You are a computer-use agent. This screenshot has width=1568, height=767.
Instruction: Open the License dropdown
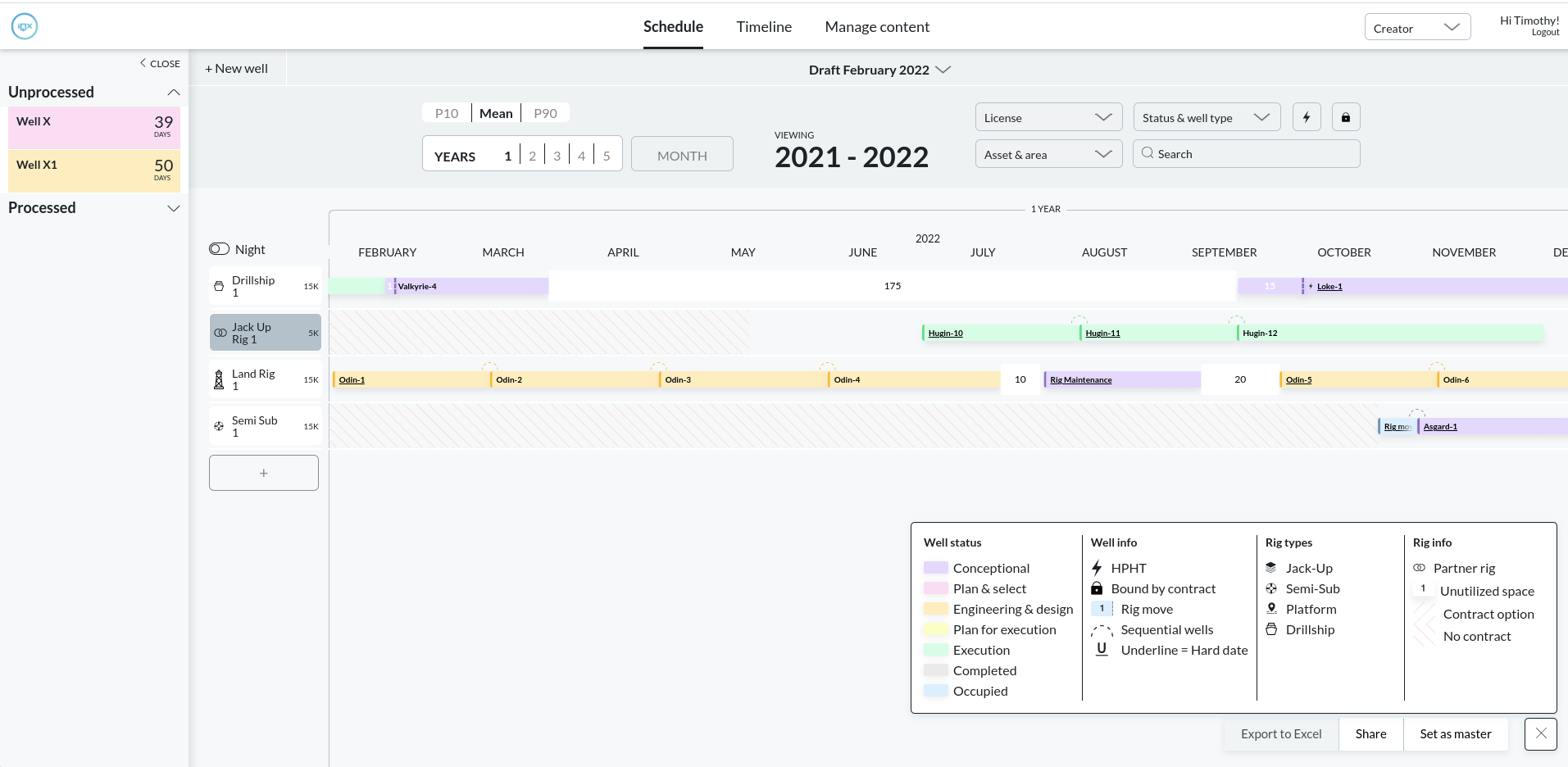[1048, 117]
